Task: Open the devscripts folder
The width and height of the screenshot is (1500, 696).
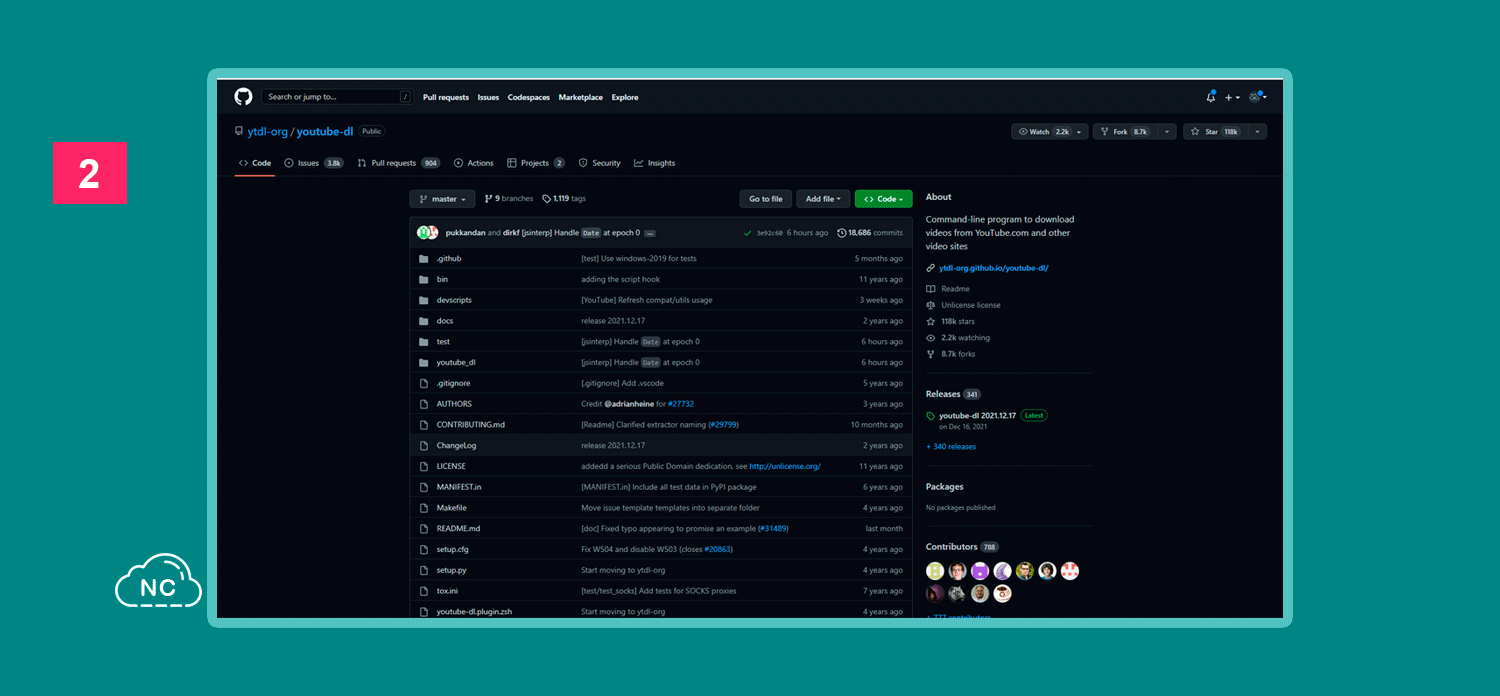Action: point(454,300)
